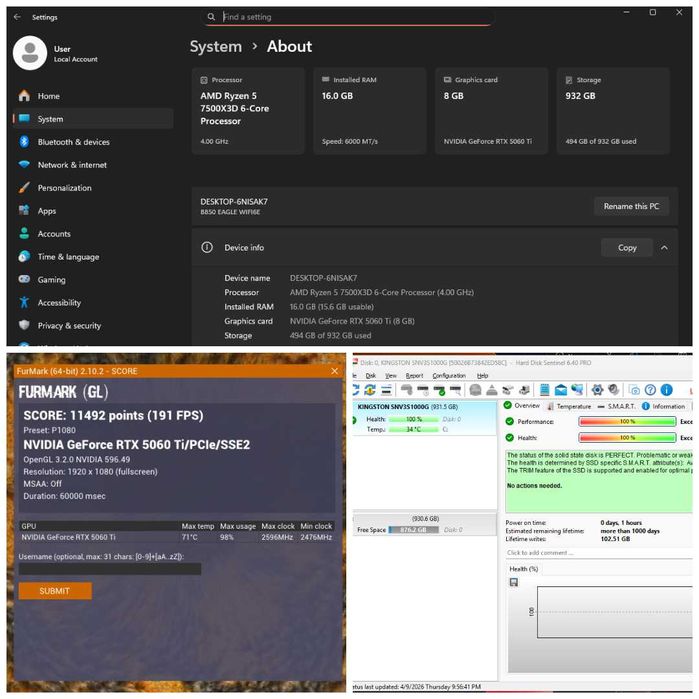This screenshot has height=699, width=699.
Task: Click the speaker sound icon in Hard Disk Sentinel toolbar
Action: (614, 390)
